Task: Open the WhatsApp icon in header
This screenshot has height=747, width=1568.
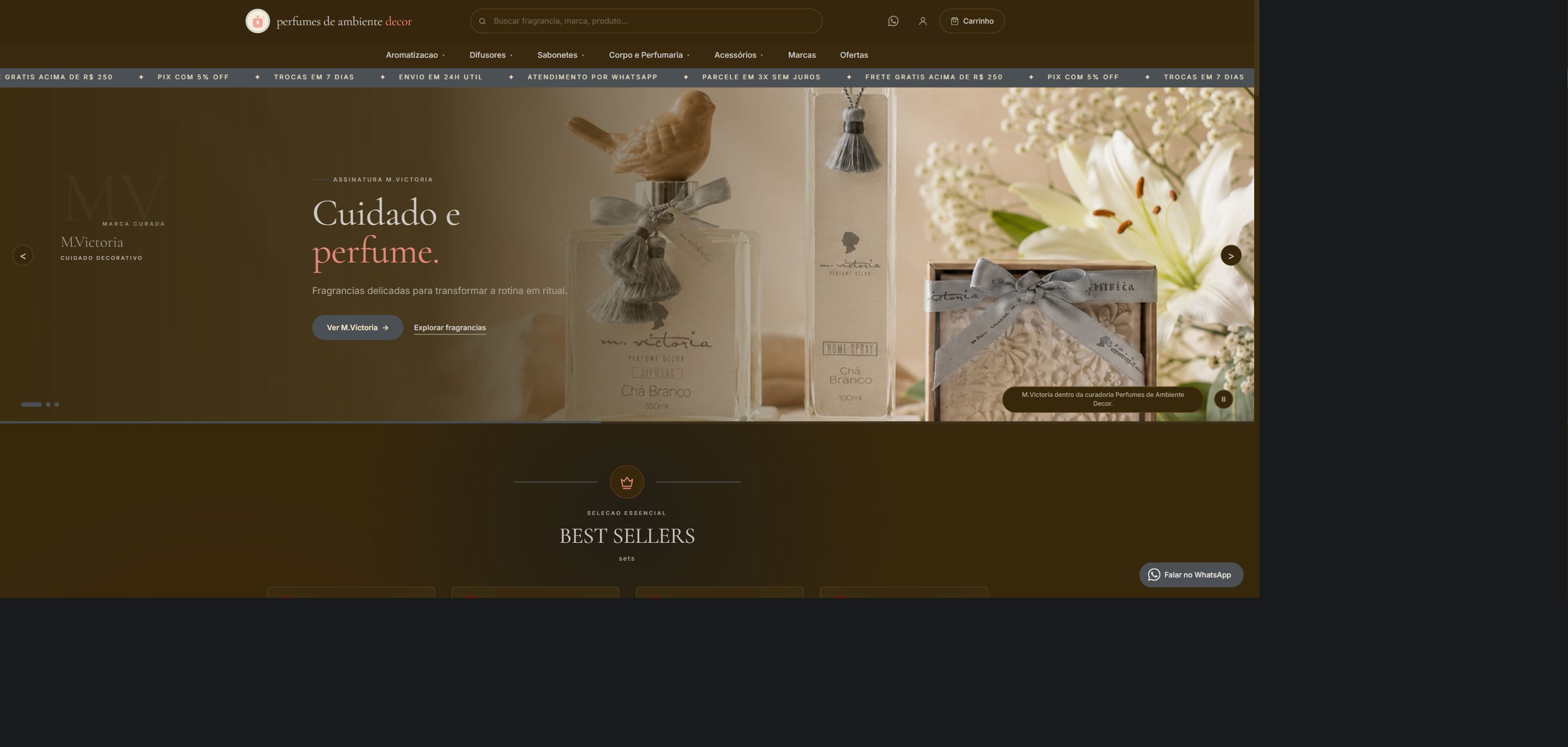Action: [893, 22]
